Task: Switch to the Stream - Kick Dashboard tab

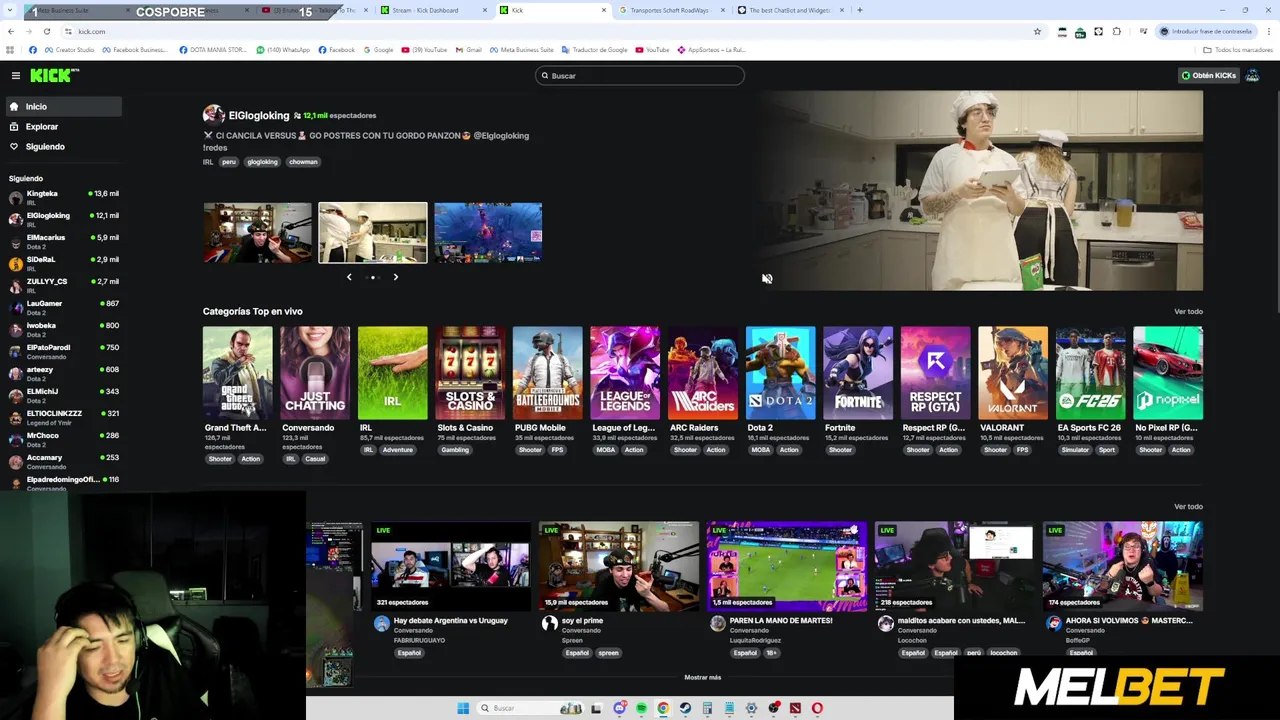Action: tap(434, 10)
